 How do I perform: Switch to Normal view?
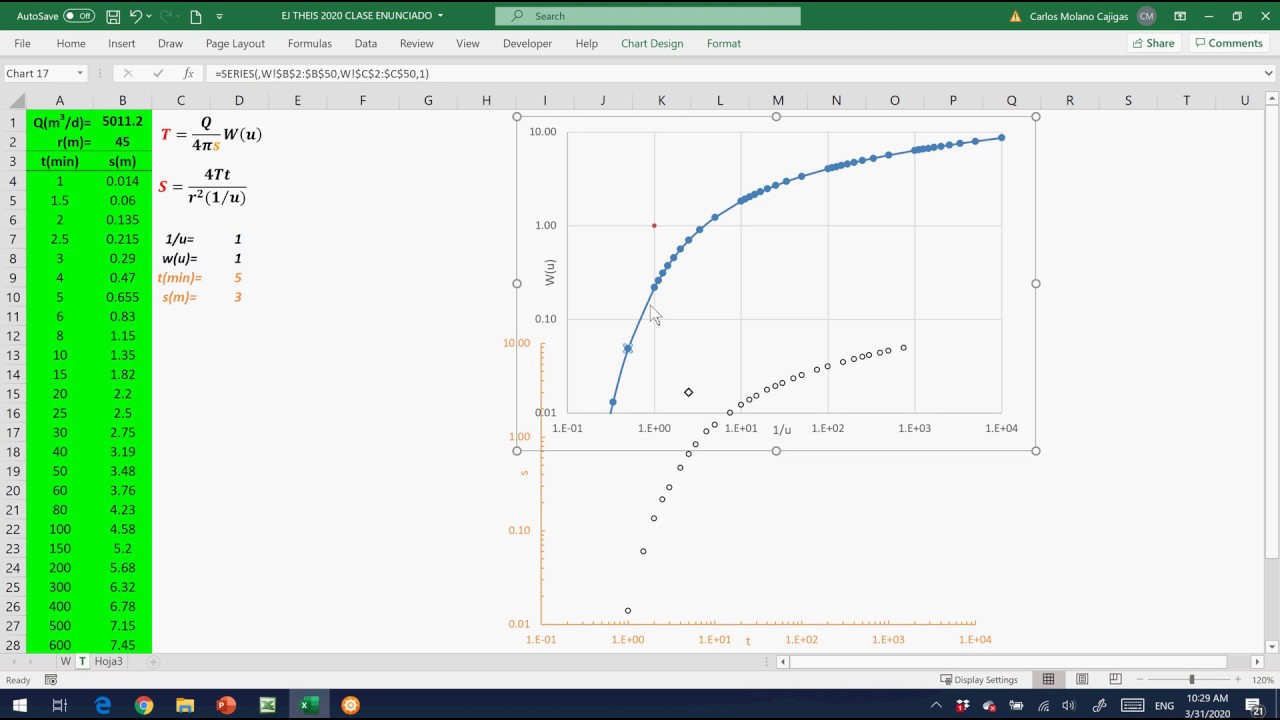pos(1048,680)
